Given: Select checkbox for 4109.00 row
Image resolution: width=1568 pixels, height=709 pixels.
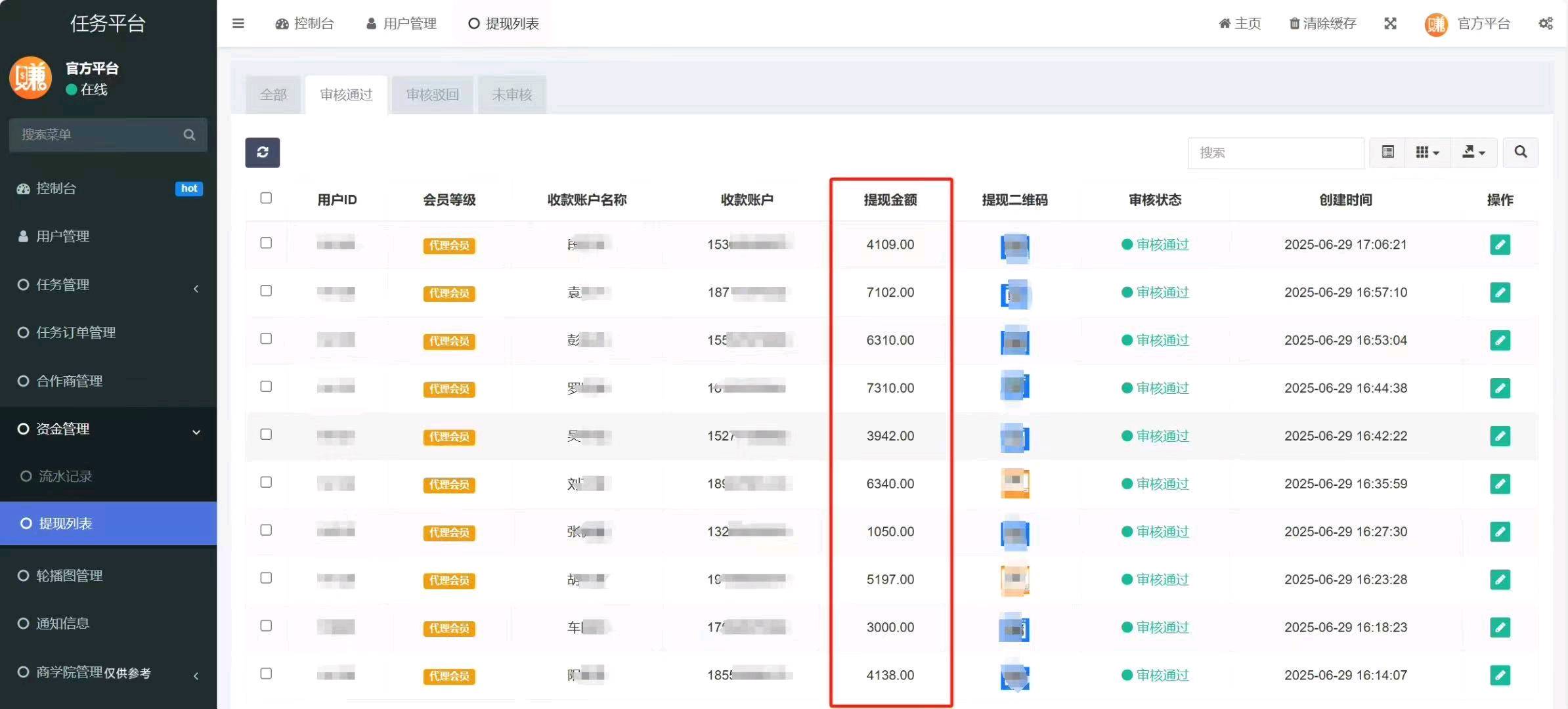Looking at the screenshot, I should [266, 243].
